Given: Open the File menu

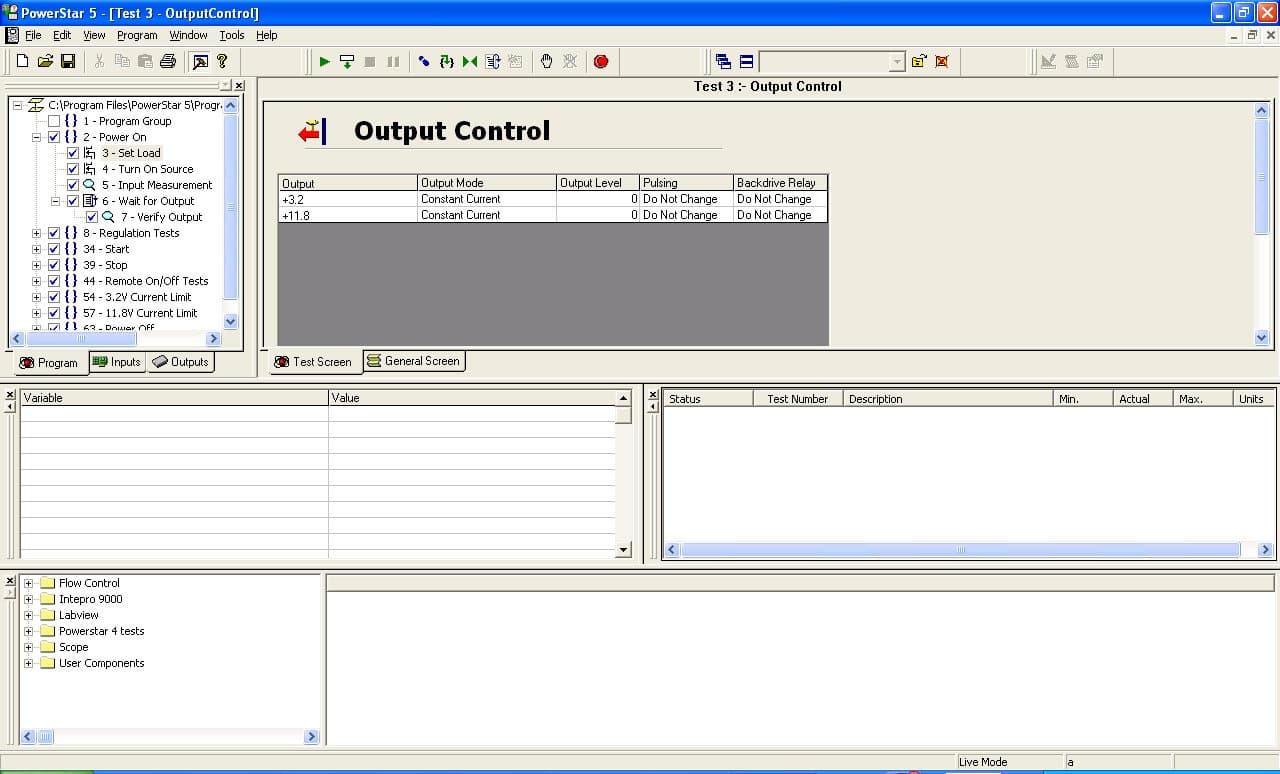Looking at the screenshot, I should coord(33,35).
